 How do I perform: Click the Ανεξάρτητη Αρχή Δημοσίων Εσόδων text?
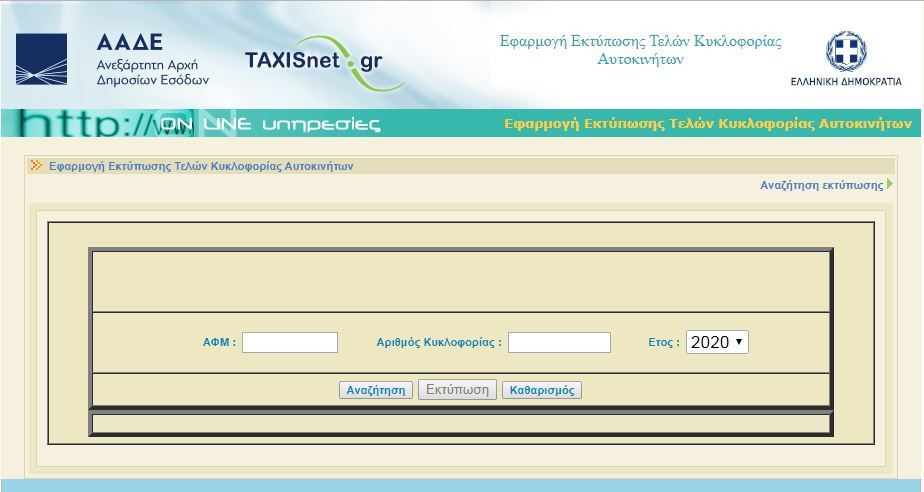pos(153,72)
